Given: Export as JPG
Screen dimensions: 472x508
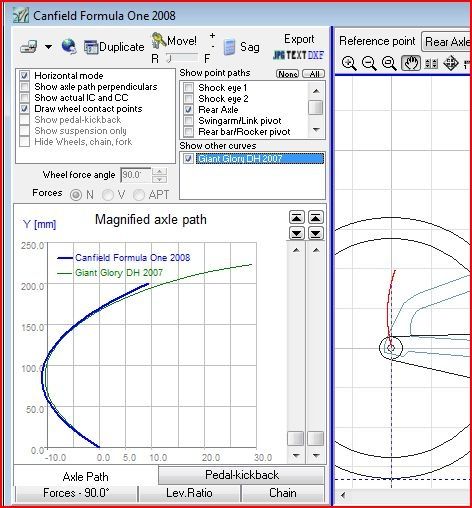Looking at the screenshot, I should (279, 55).
